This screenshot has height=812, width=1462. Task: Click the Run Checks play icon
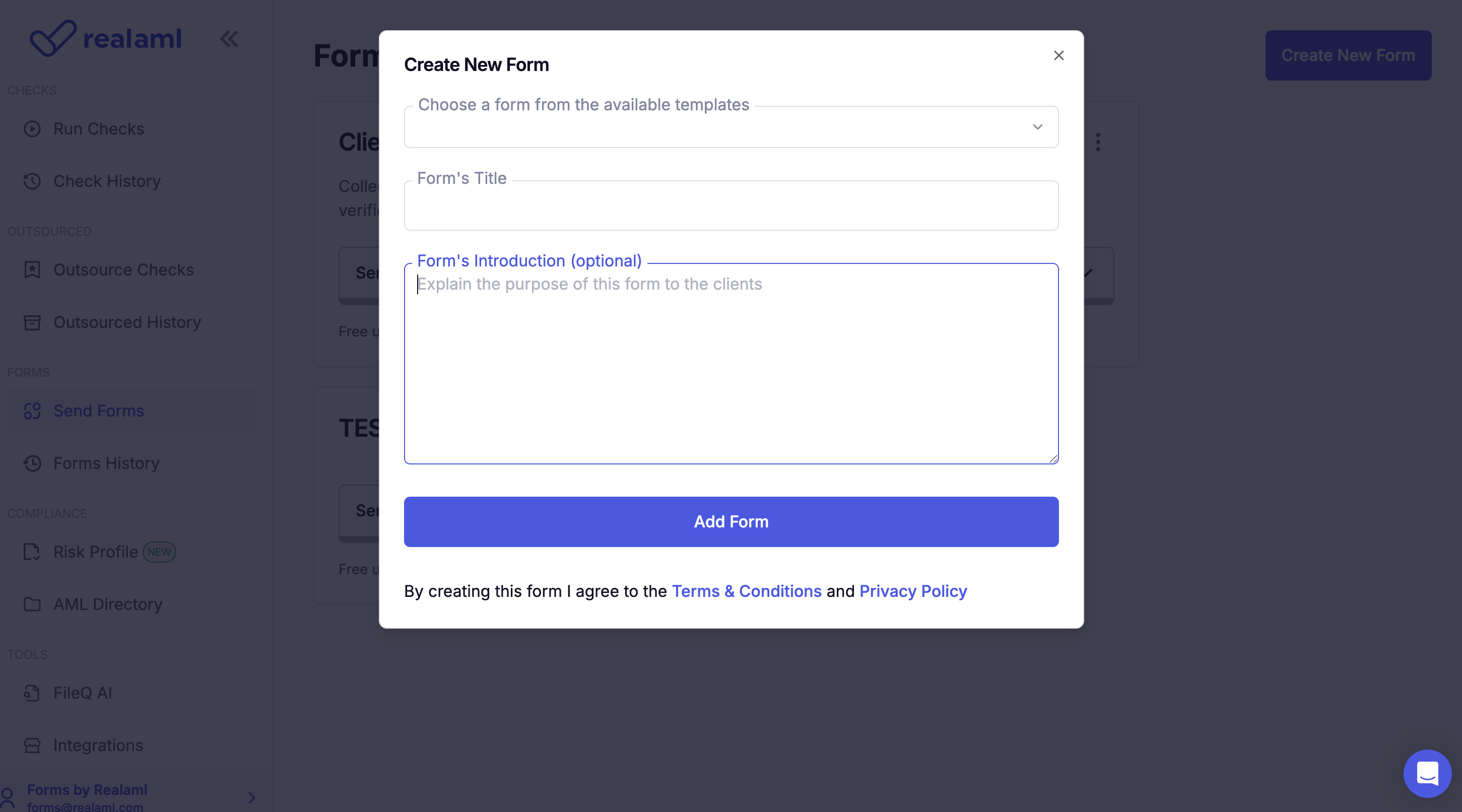click(x=32, y=129)
